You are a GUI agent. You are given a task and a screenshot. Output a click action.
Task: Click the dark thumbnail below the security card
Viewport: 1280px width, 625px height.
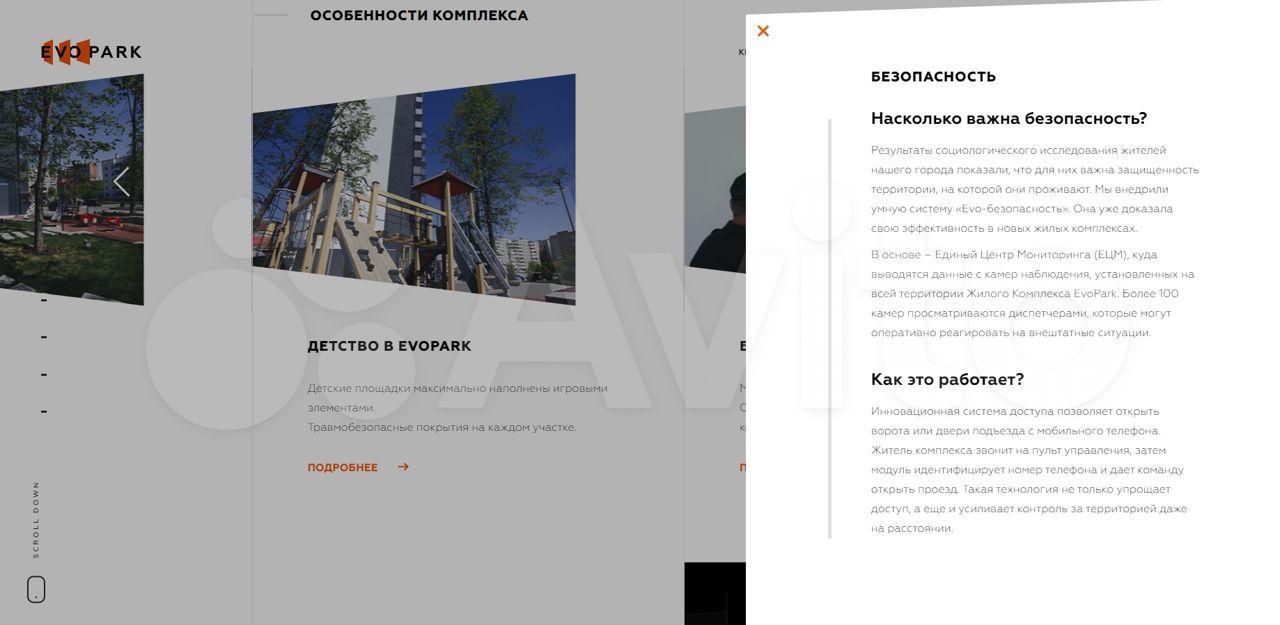tap(714, 594)
